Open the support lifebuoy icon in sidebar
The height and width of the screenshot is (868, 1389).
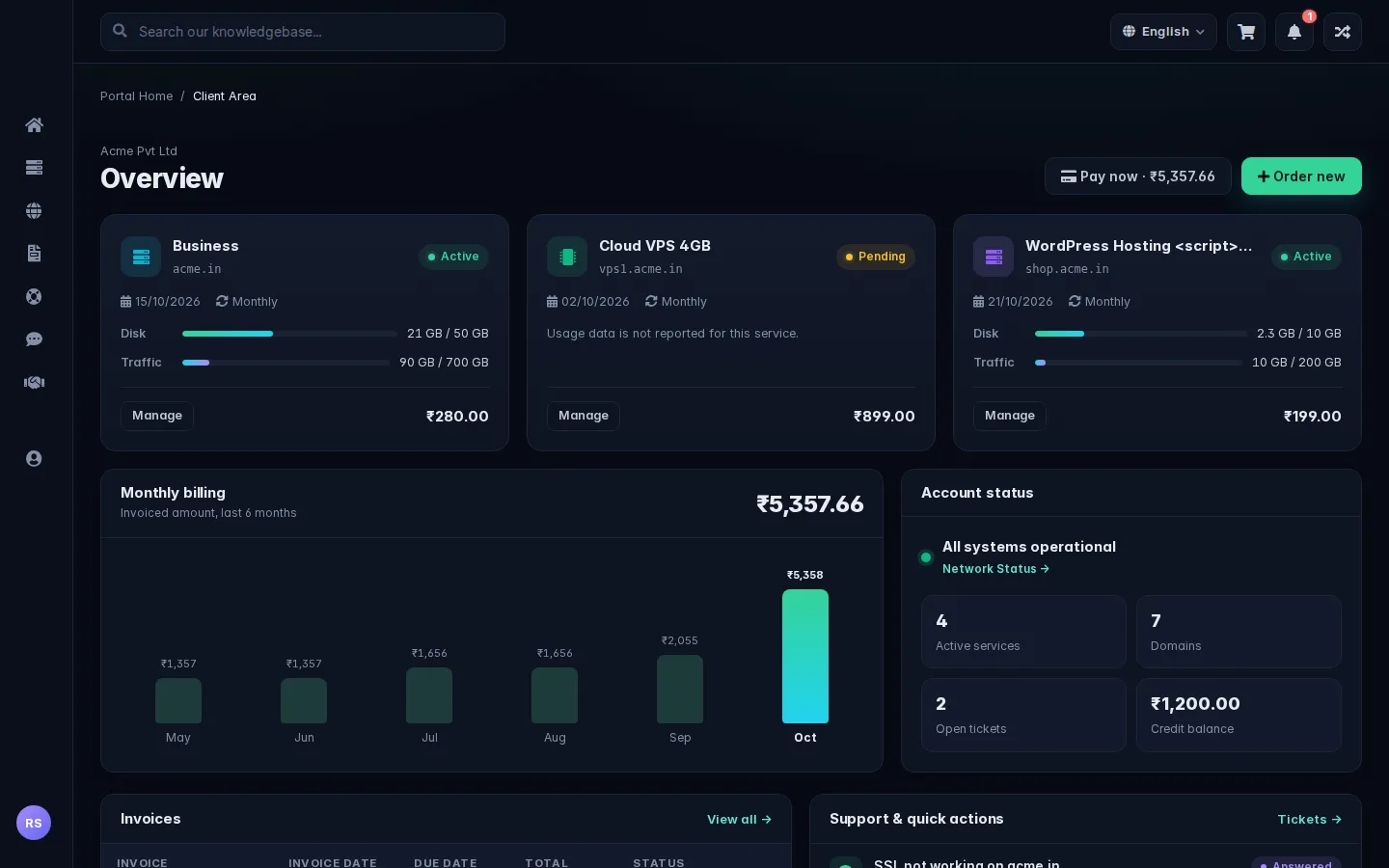pyautogui.click(x=34, y=296)
